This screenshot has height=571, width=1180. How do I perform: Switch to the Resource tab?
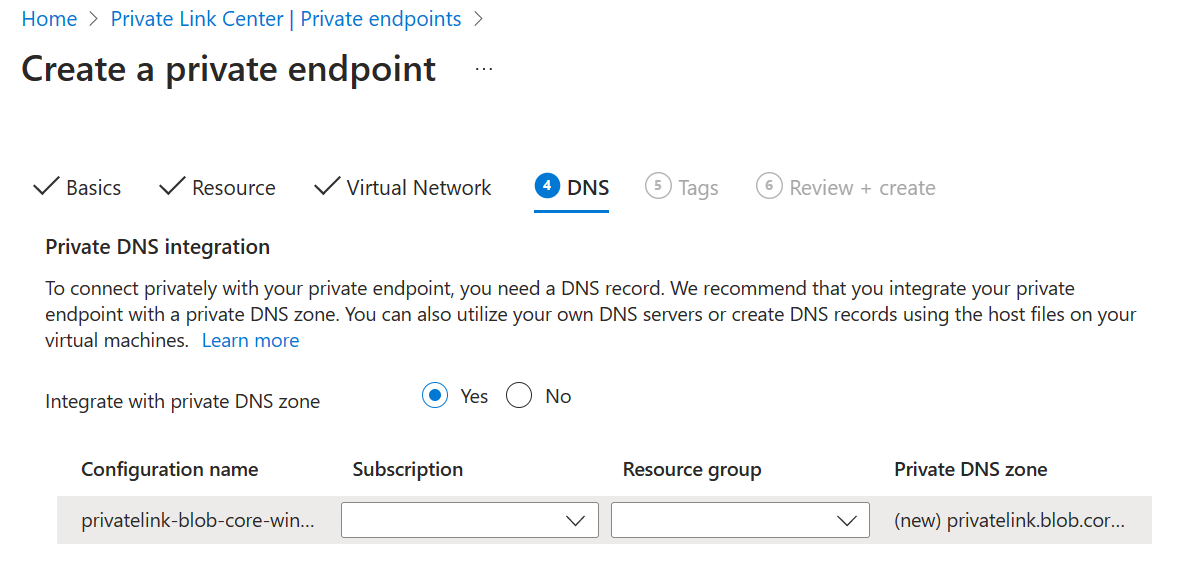click(217, 187)
